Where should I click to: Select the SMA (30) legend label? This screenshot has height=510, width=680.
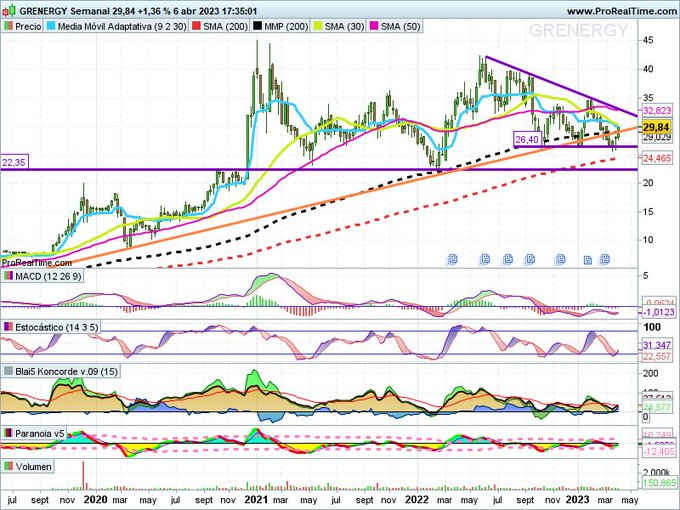pos(344,26)
